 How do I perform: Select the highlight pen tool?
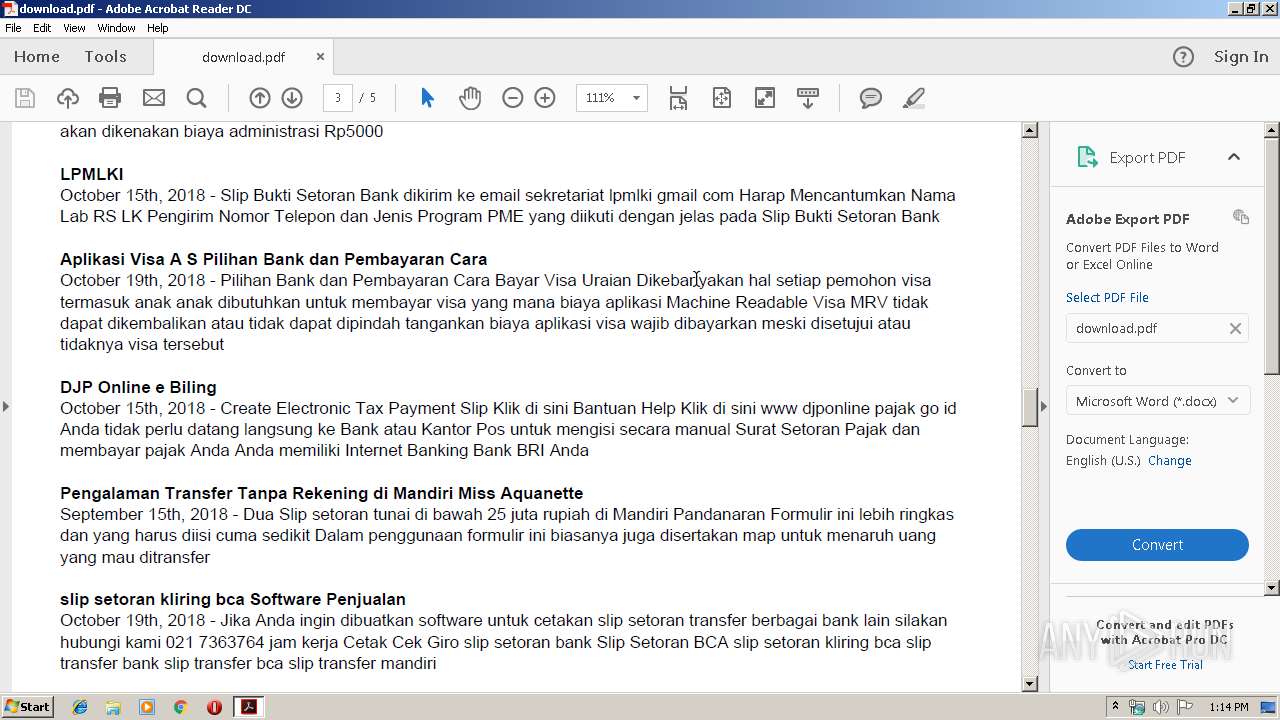[x=913, y=98]
